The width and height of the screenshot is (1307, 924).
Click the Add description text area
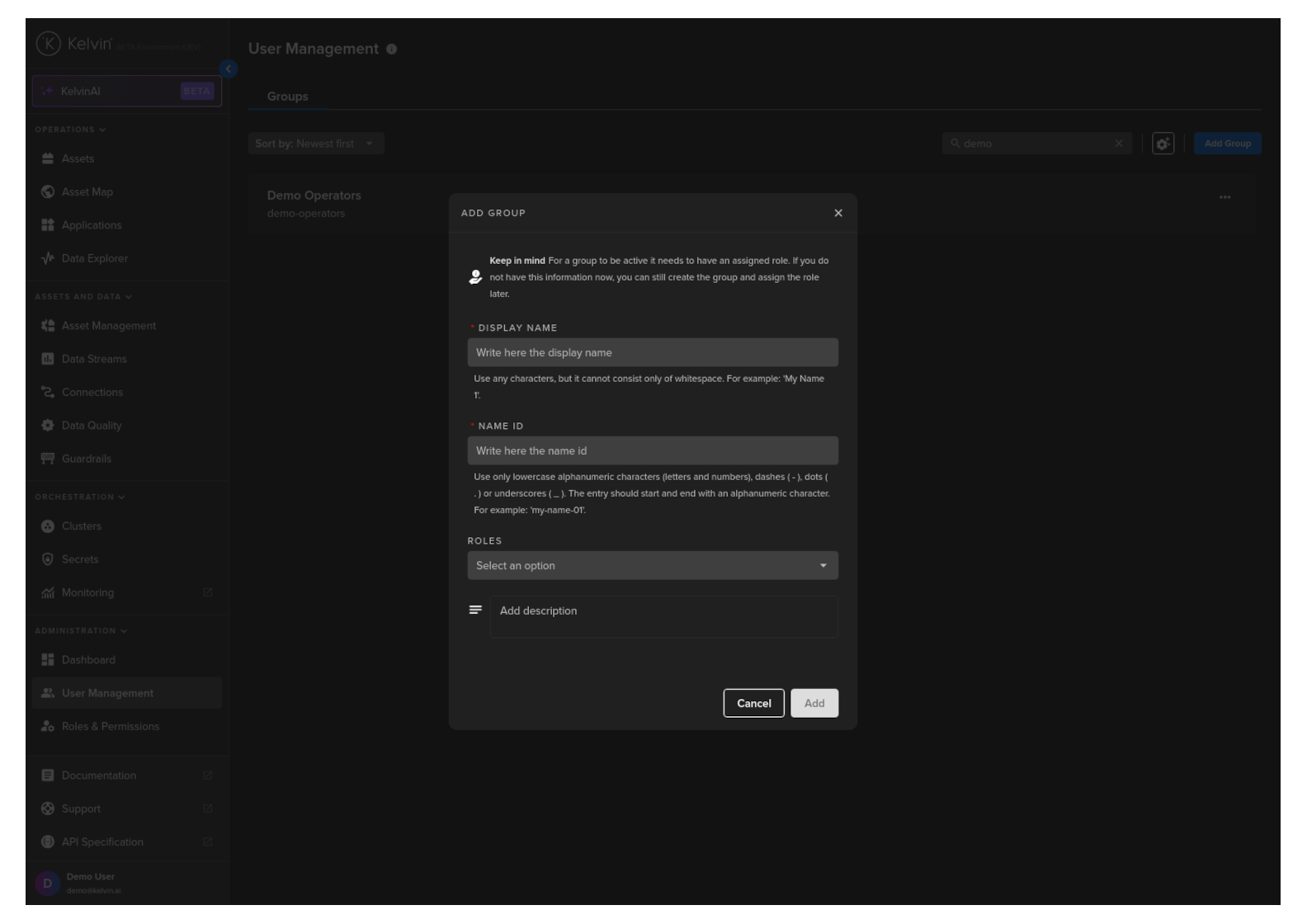(x=663, y=616)
